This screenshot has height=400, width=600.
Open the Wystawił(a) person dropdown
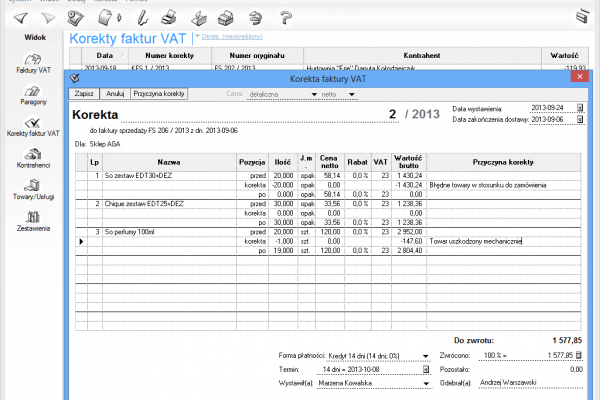(426, 381)
